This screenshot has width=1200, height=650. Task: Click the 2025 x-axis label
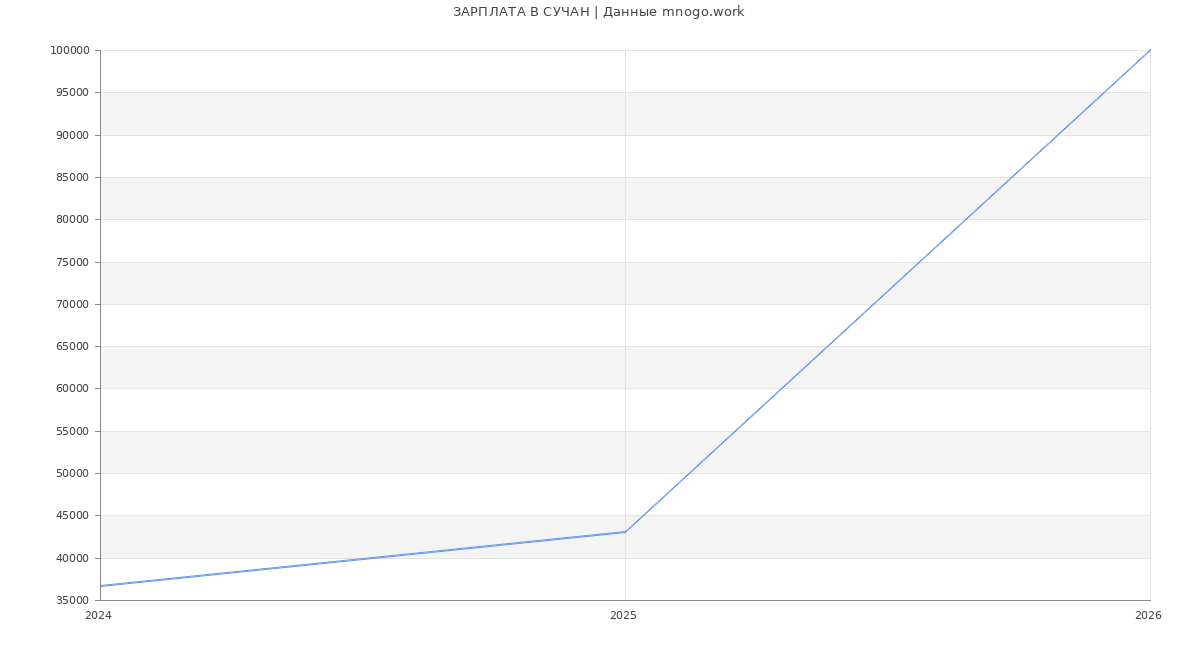coord(623,615)
